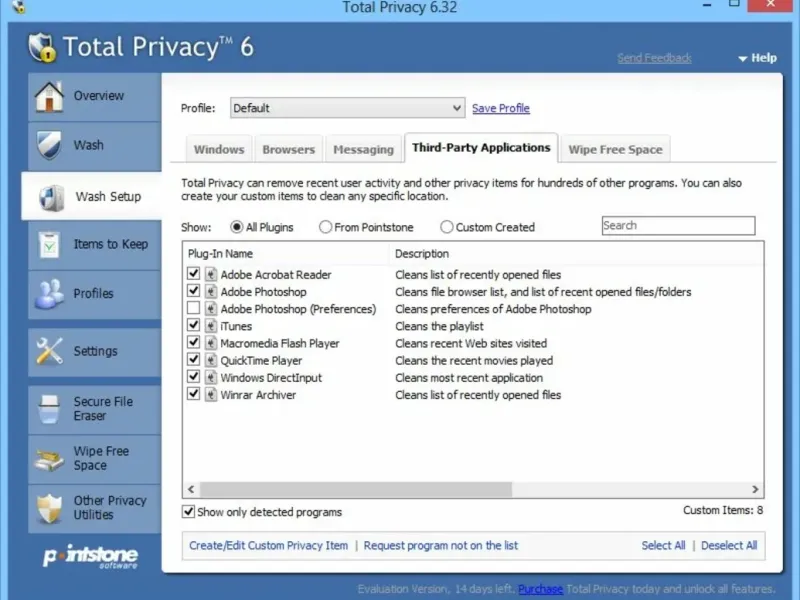Uncheck the Windows DirectInput checkbox
Image resolution: width=800 pixels, height=600 pixels.
pos(193,377)
